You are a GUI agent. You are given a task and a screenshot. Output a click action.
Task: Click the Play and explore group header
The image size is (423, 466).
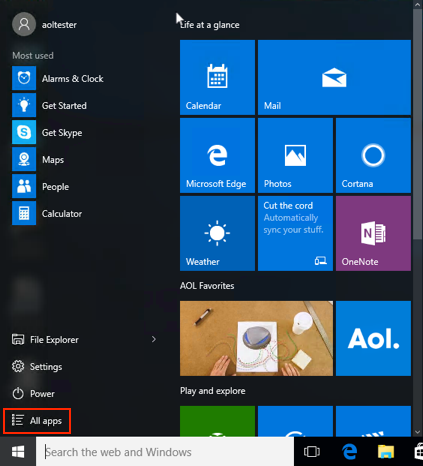pyautogui.click(x=213, y=391)
